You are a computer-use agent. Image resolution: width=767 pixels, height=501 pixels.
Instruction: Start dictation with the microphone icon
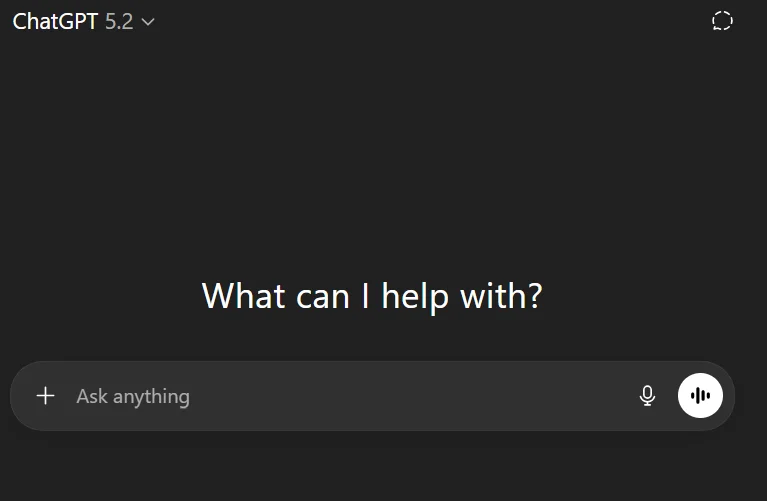tap(647, 396)
